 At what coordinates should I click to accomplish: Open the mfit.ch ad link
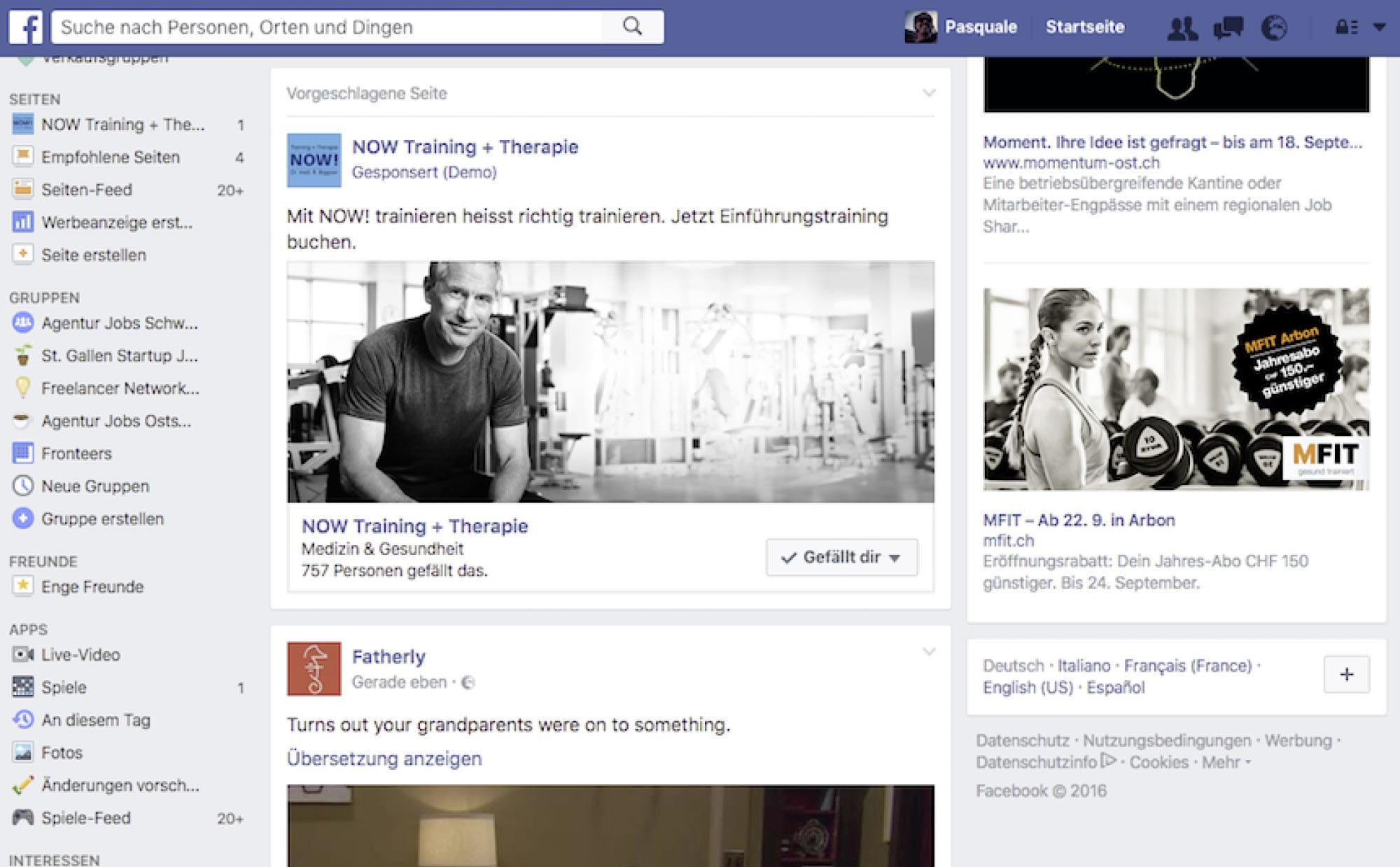pos(1008,541)
